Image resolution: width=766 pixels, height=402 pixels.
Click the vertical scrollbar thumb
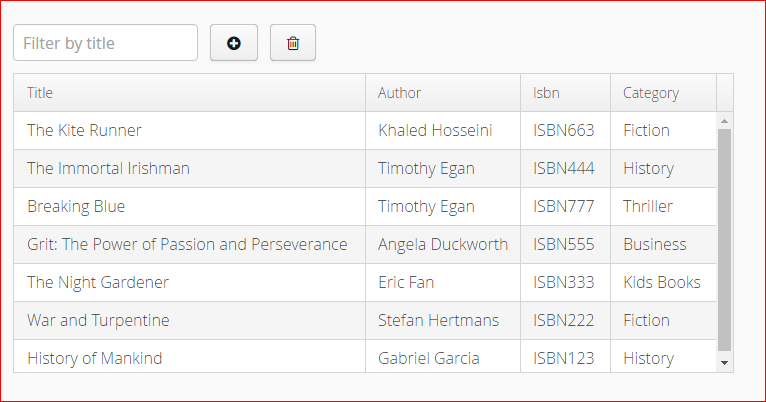click(724, 240)
